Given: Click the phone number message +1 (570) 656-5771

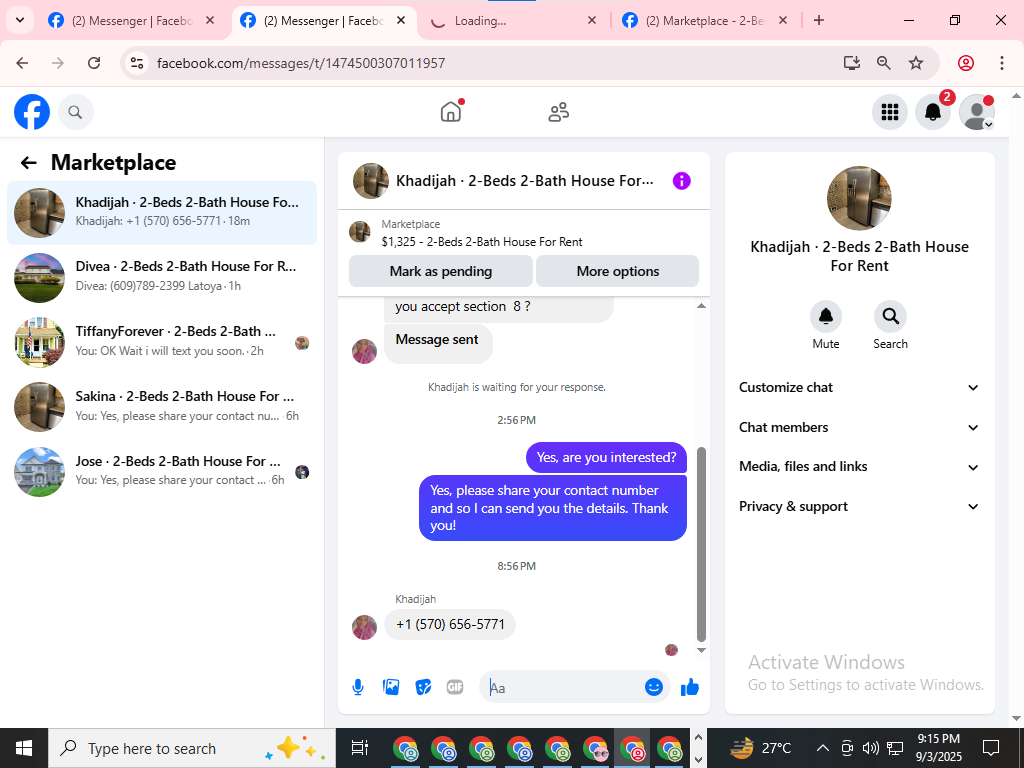Looking at the screenshot, I should click(x=450, y=624).
